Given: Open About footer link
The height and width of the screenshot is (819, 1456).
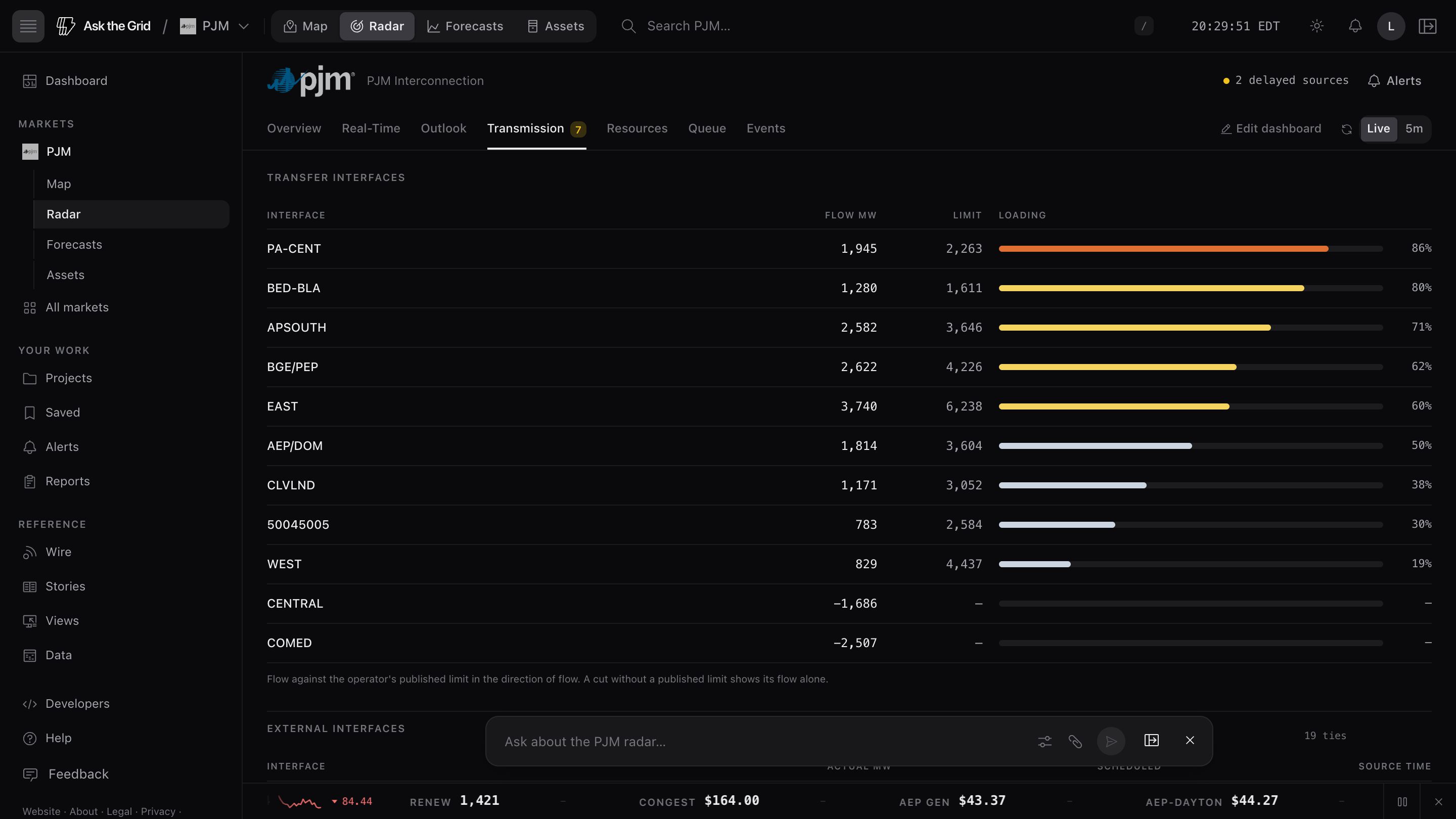Looking at the screenshot, I should (83, 811).
